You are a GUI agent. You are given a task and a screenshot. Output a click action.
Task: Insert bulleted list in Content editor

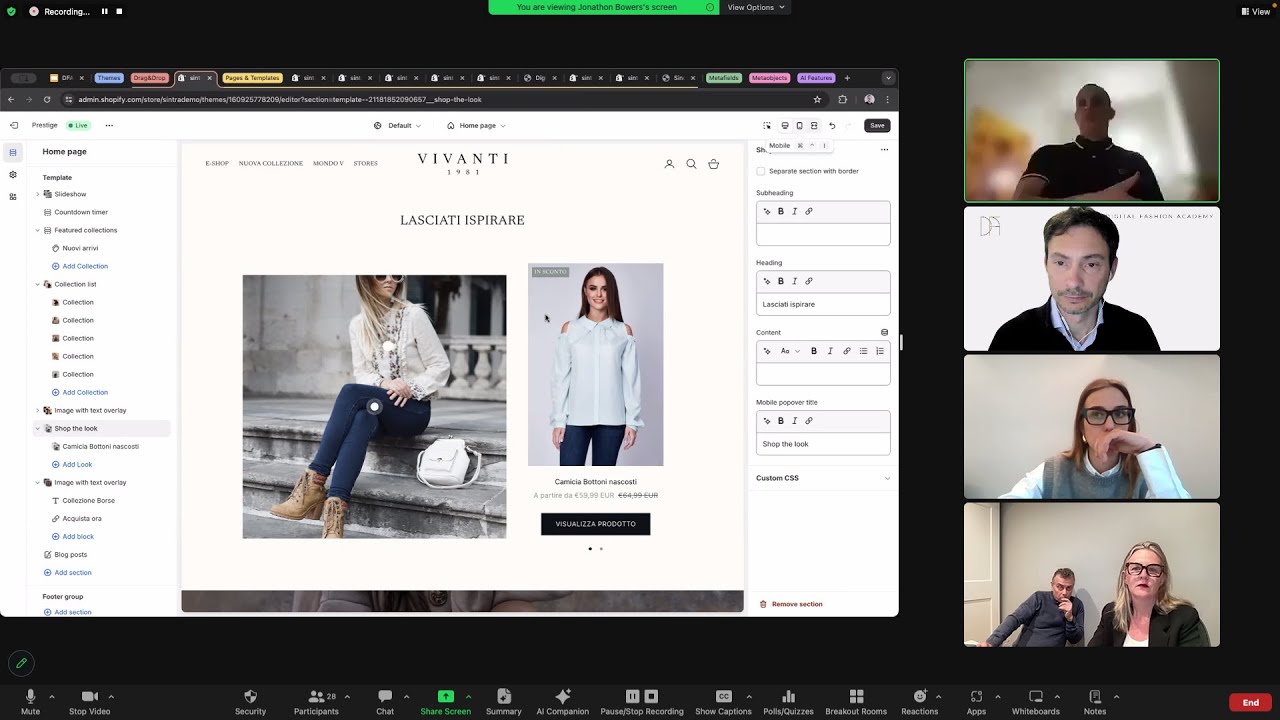[x=863, y=351]
